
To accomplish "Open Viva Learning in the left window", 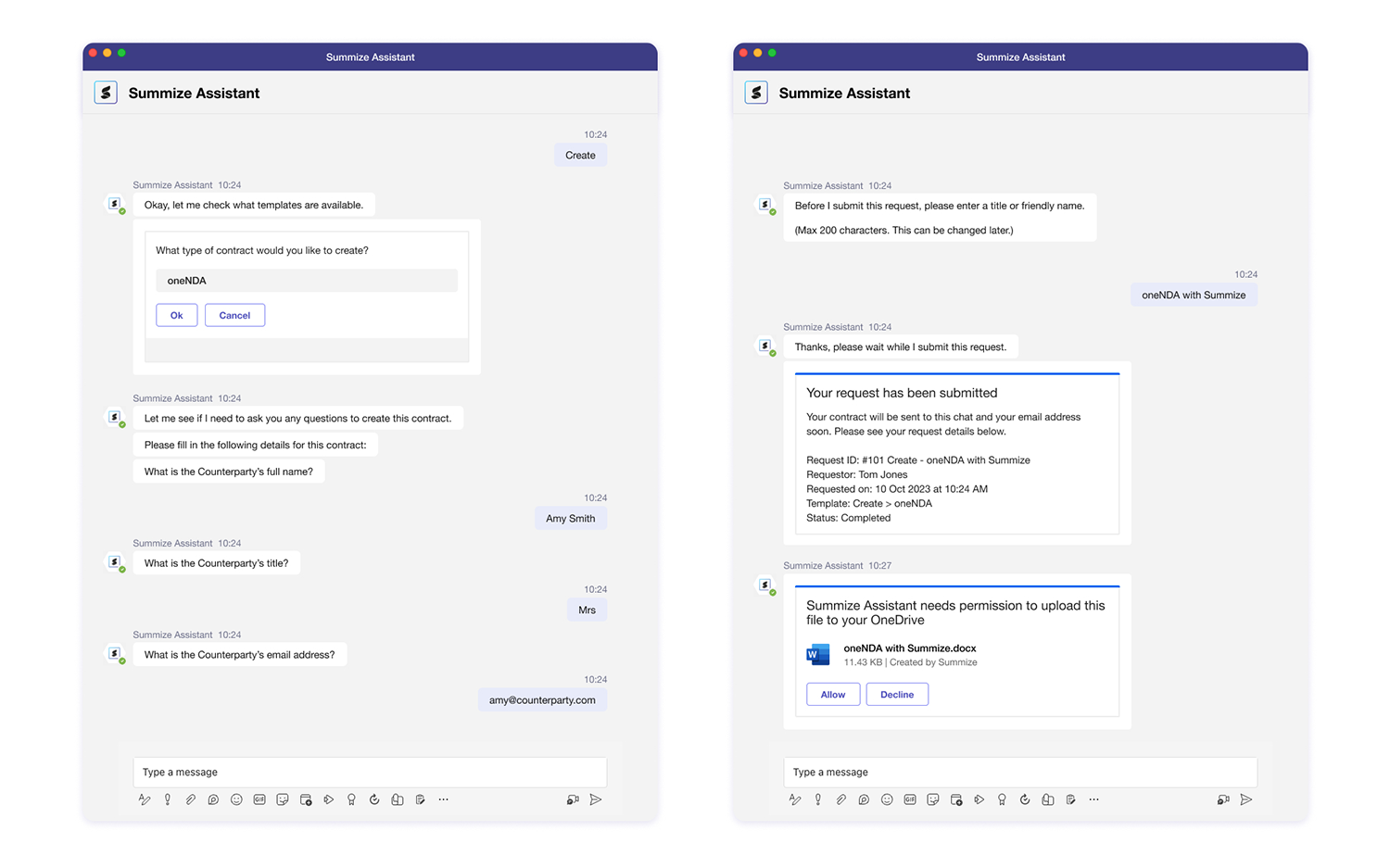I will 398,799.
